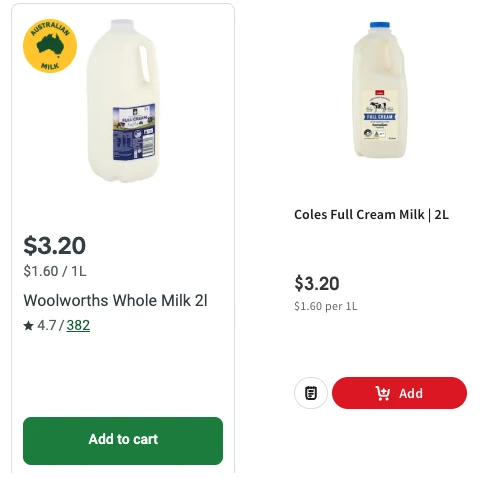Open the Coles Full Cream Milk 2L title
The width and height of the screenshot is (499, 478).
371,214
